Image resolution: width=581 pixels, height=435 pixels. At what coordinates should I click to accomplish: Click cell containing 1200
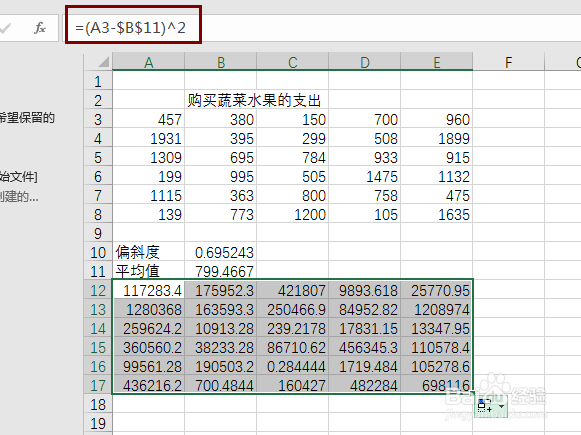pos(292,214)
